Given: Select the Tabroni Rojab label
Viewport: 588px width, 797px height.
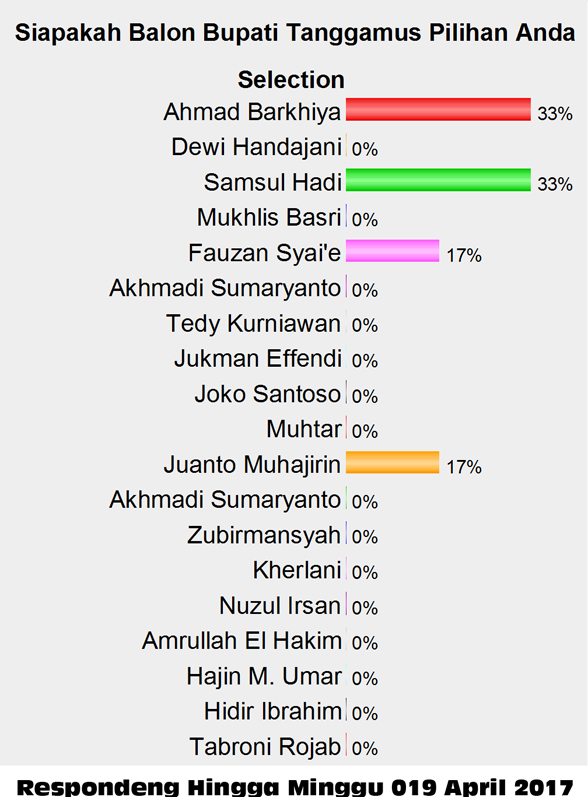Looking at the screenshot, I should (x=265, y=747).
